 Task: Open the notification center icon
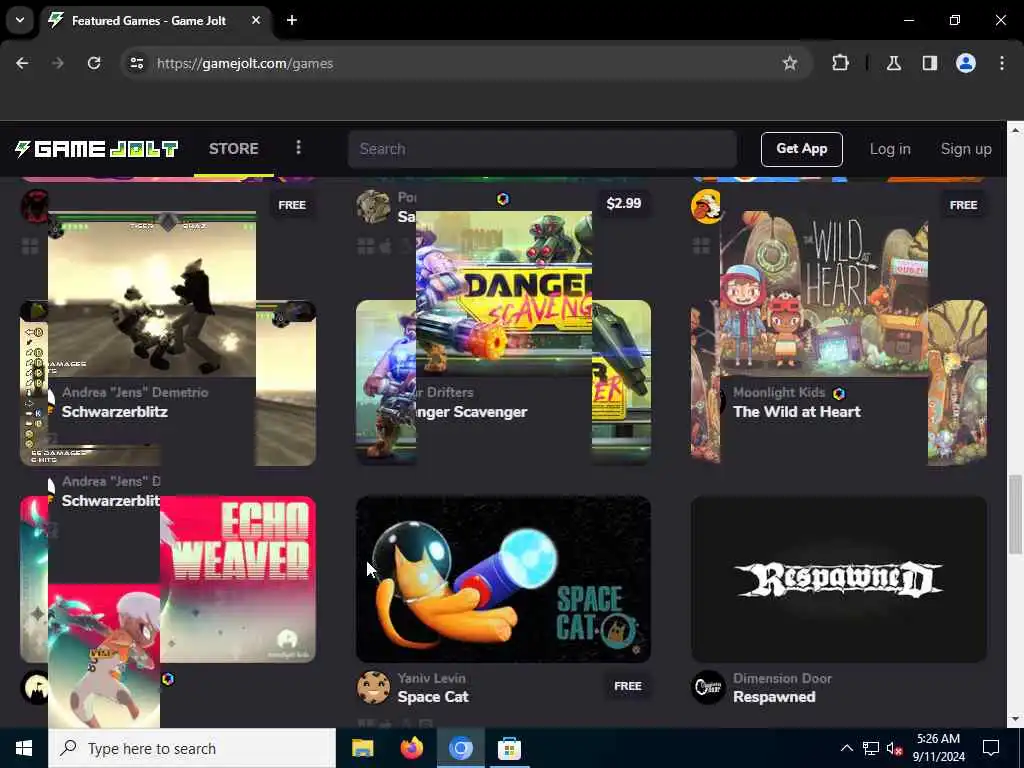coord(991,748)
